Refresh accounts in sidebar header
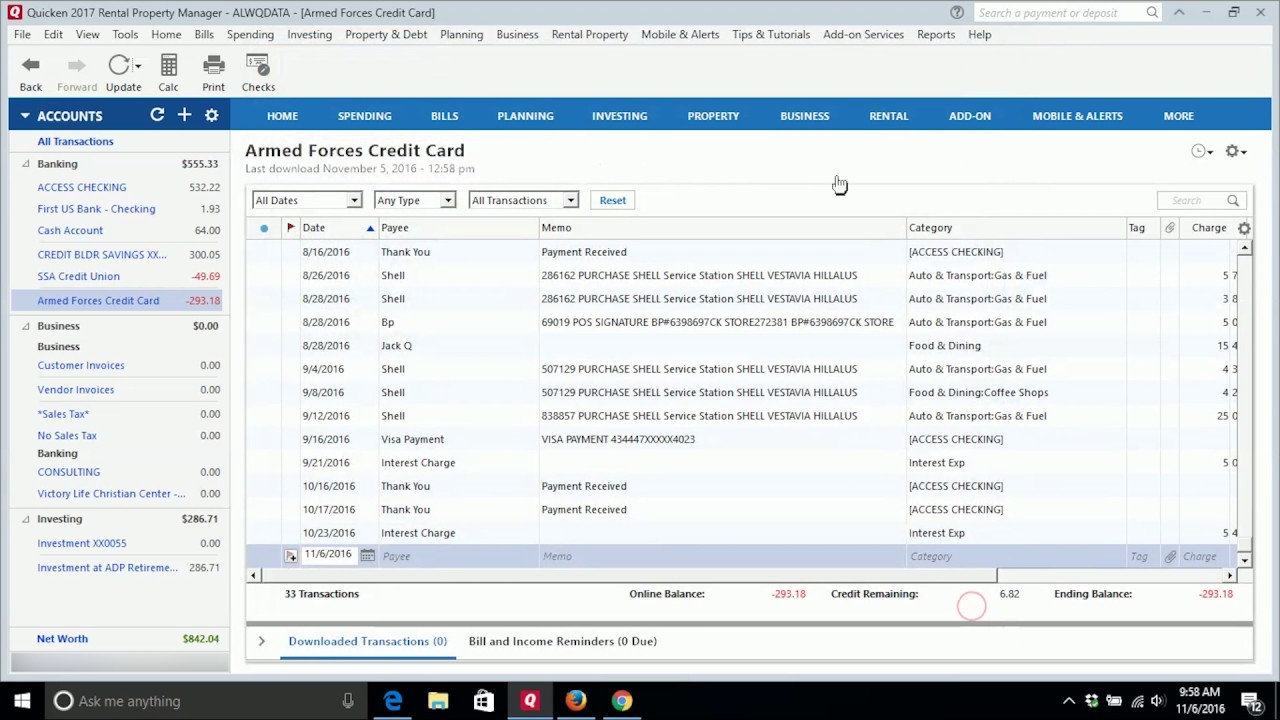The height and width of the screenshot is (720, 1280). coord(157,115)
